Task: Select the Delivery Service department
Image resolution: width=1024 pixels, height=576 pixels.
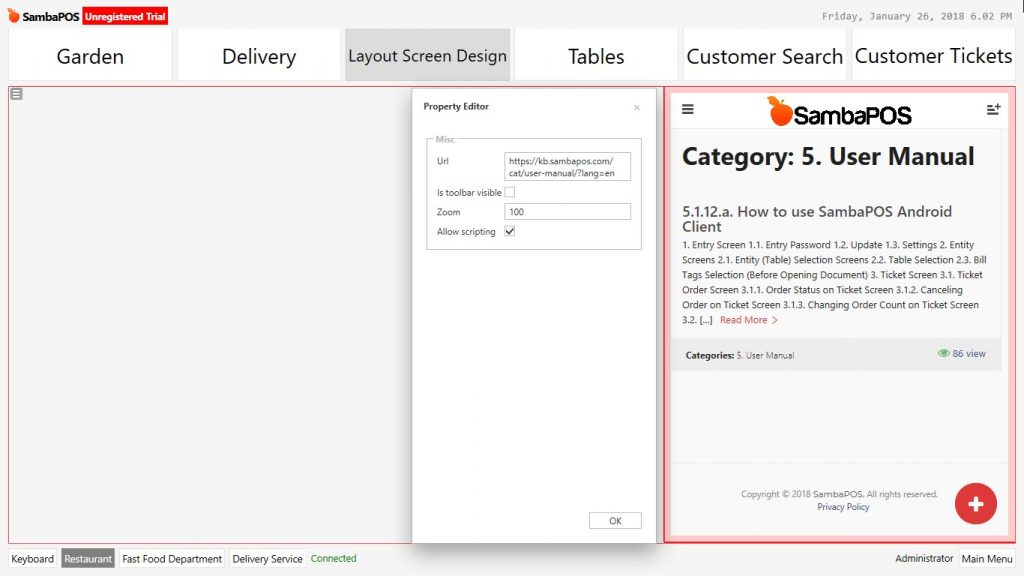Action: [267, 558]
